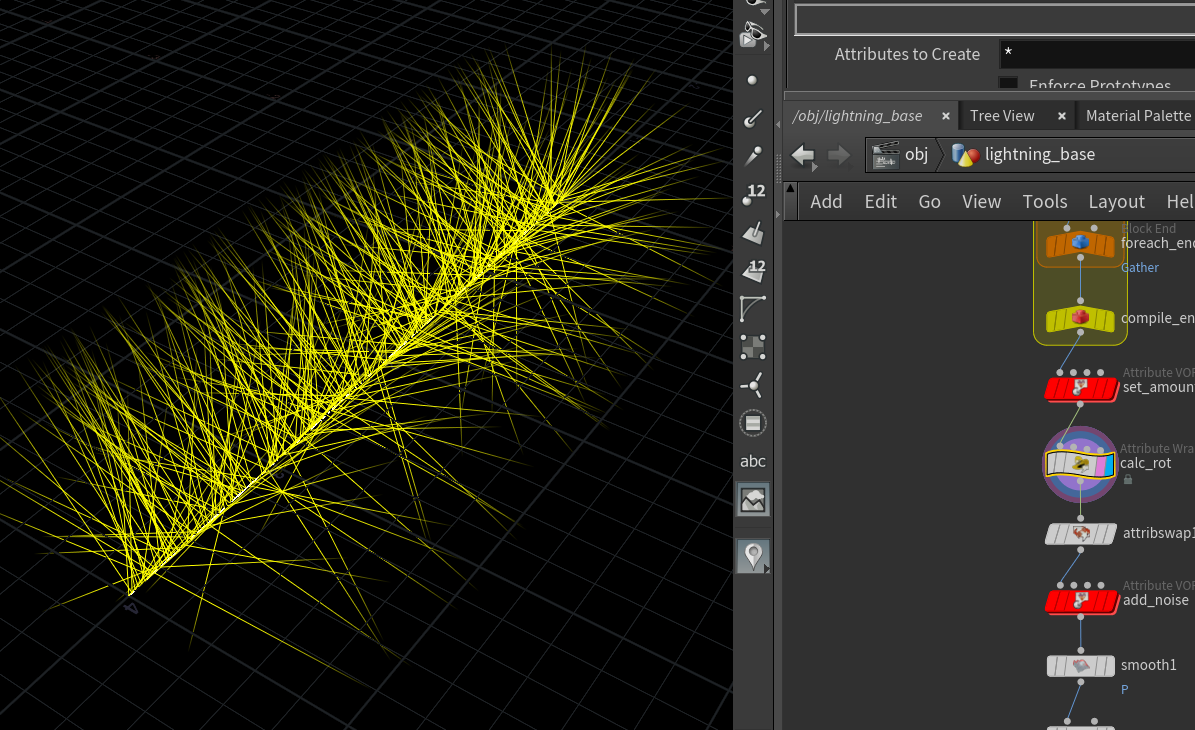Toggle the Enforce Prototypes checkbox
This screenshot has width=1195, height=730.
pos(1008,83)
